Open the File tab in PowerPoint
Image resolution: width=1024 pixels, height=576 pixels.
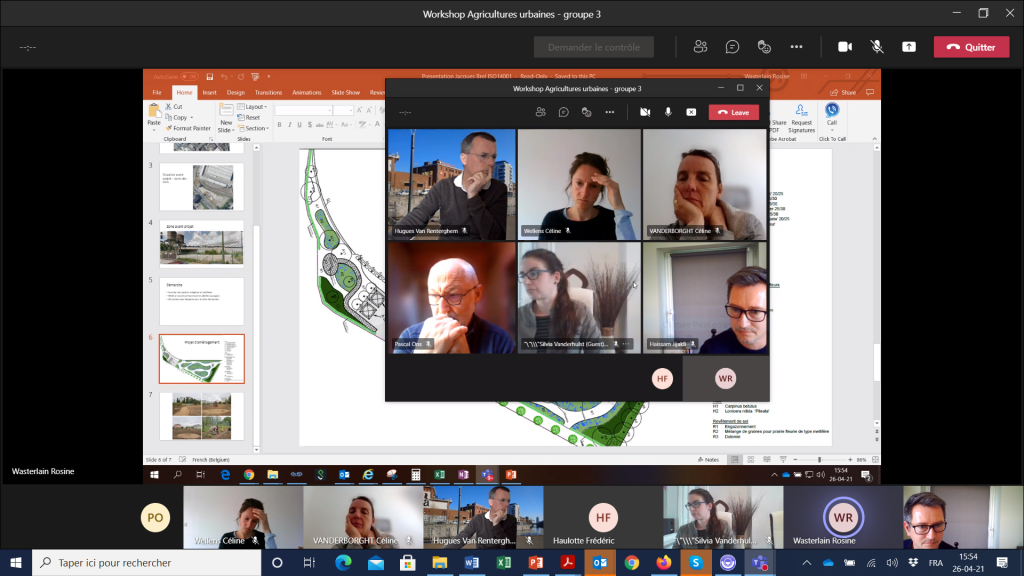tap(157, 93)
